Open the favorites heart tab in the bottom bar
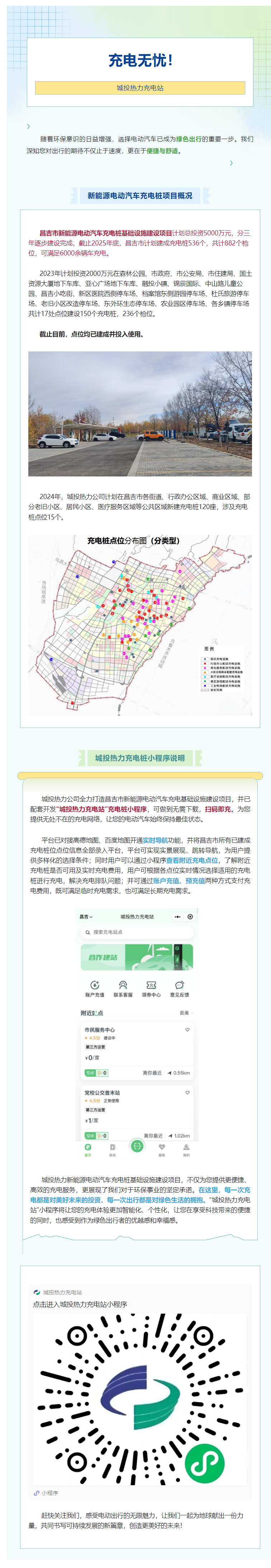 pos(162,1147)
